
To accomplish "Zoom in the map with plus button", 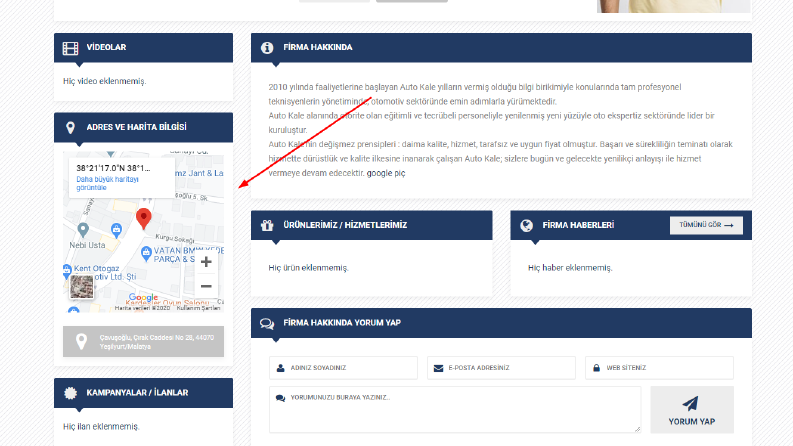I will point(206,261).
